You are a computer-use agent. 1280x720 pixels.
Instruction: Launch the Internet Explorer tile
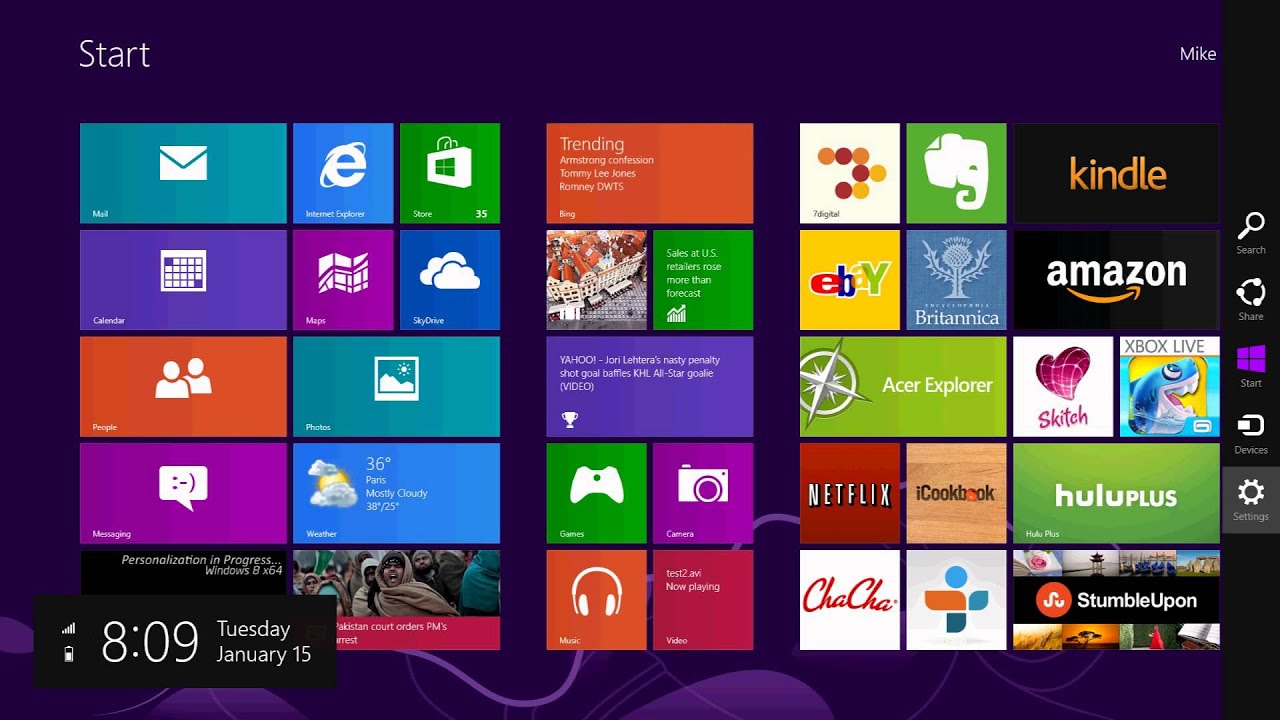(343, 173)
